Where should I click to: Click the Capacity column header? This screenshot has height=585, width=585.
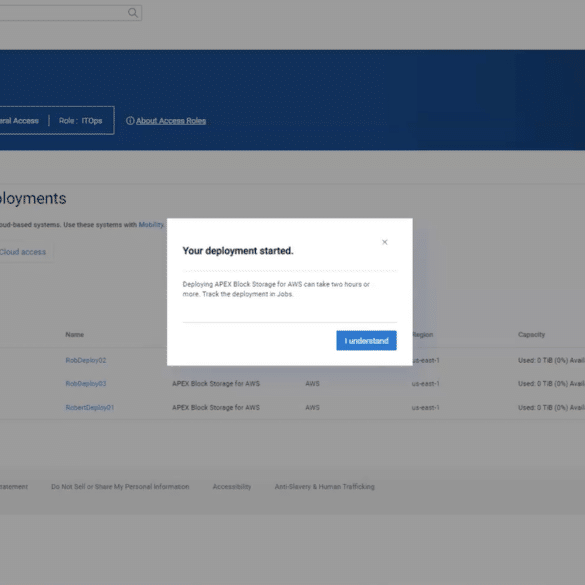pos(531,334)
